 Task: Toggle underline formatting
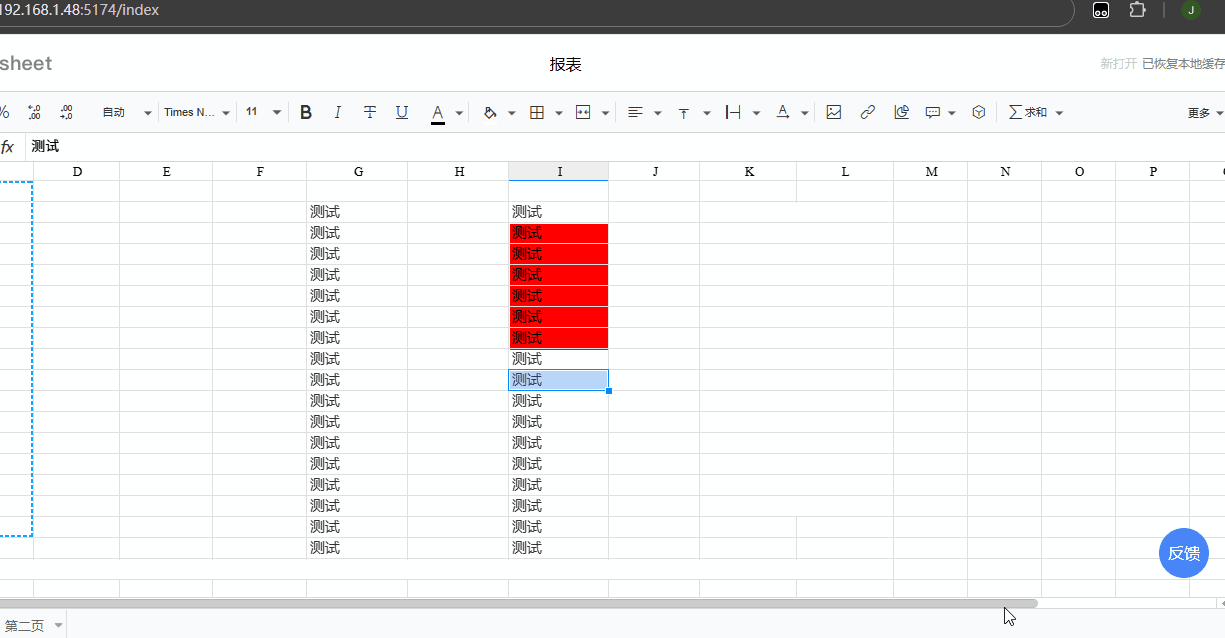pyautogui.click(x=402, y=113)
